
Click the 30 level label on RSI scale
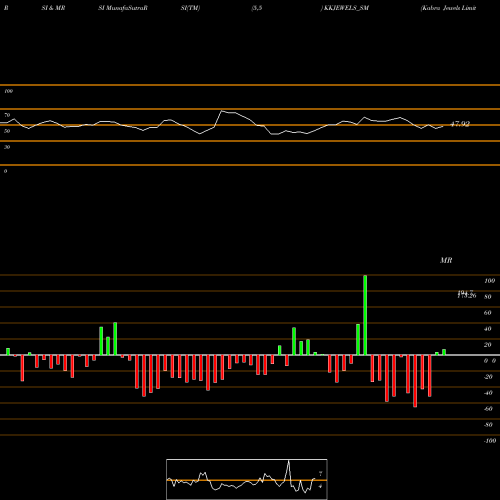pos(7,147)
